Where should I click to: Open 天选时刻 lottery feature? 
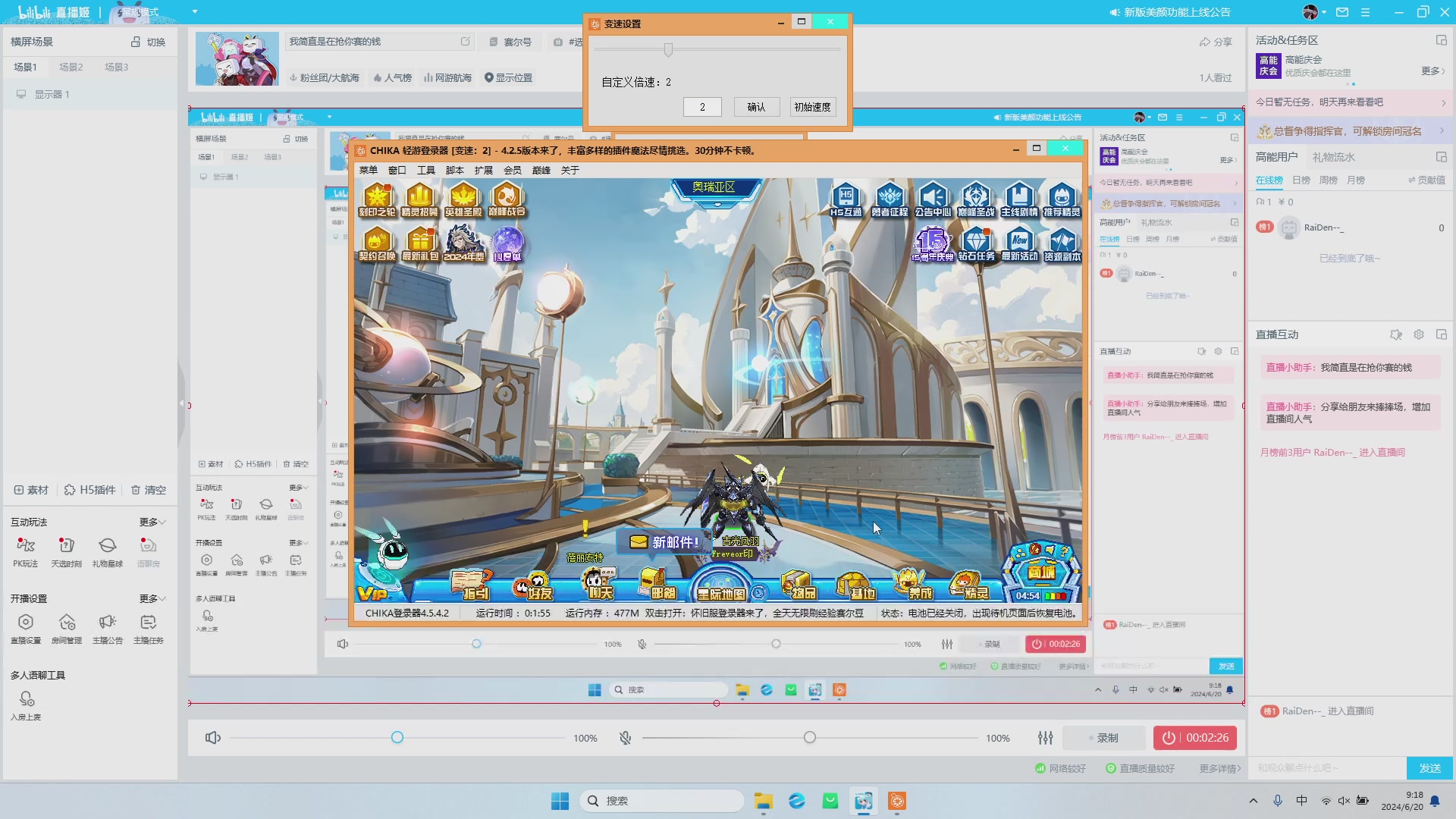coord(67,551)
